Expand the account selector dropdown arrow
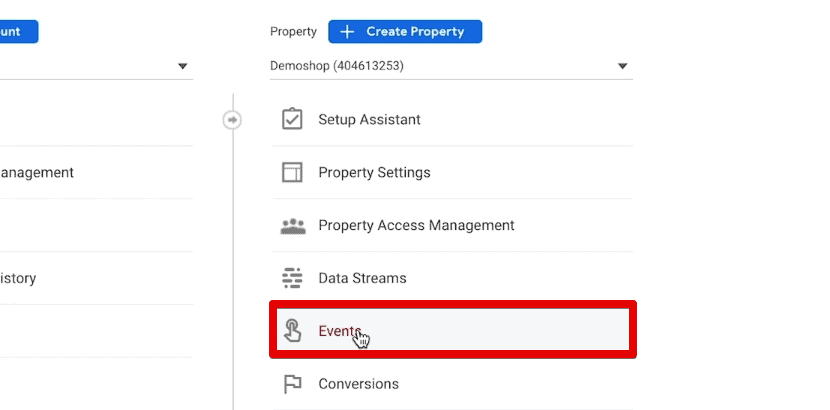830x410 pixels. pyautogui.click(x=182, y=67)
